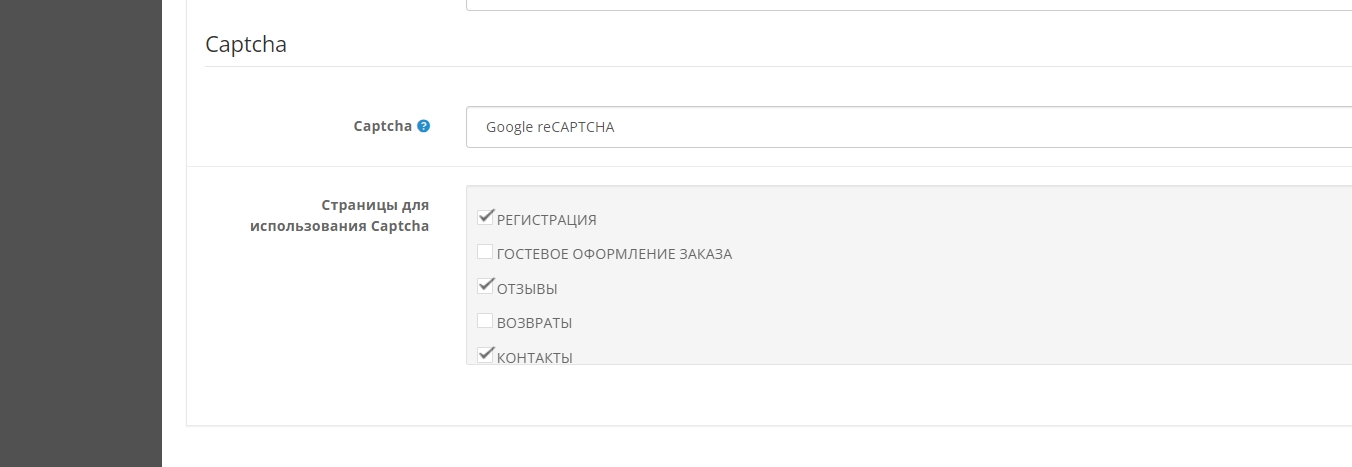Uncheck the РЕГИСТРАЦИЯ checkbox
This screenshot has width=1352, height=467.
486,217
